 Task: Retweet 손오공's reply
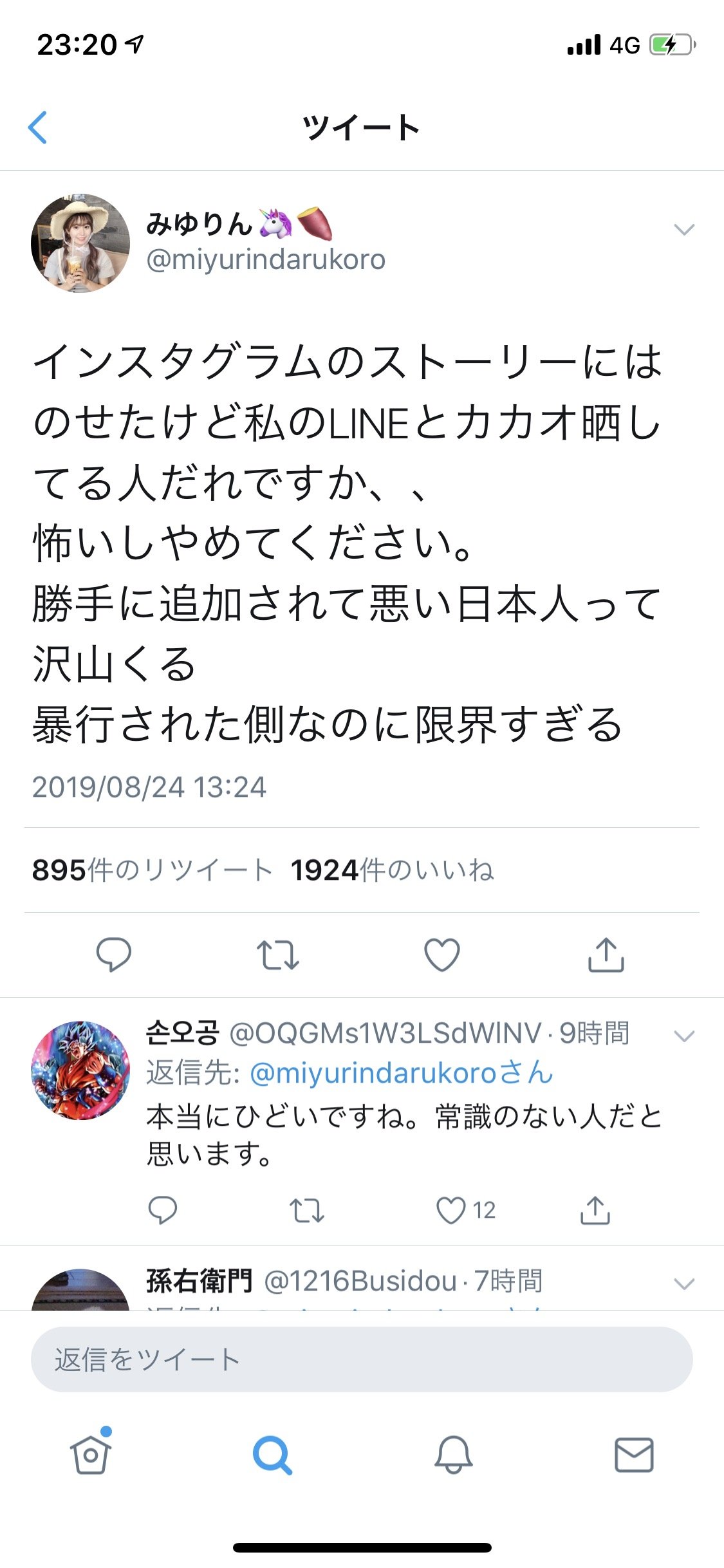306,1210
